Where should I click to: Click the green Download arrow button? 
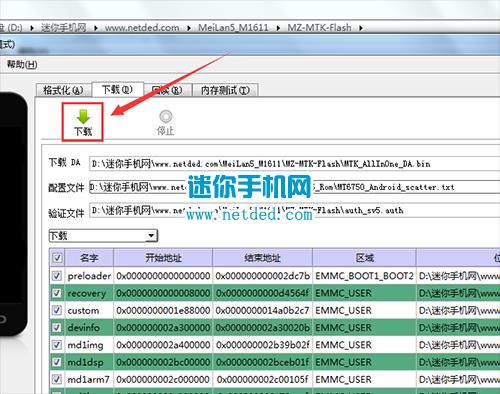click(x=83, y=122)
